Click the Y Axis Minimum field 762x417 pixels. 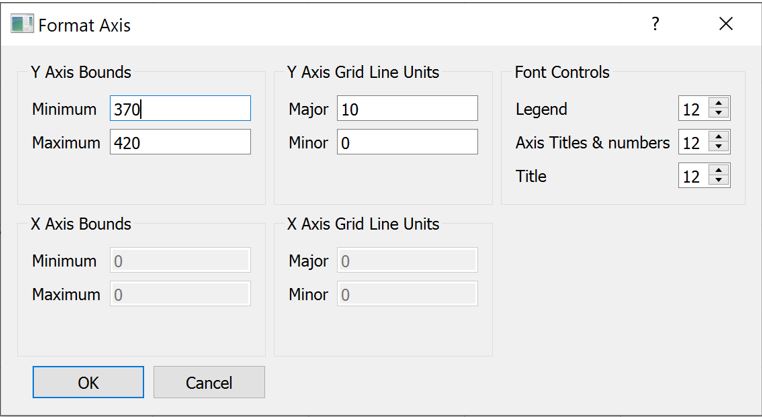(x=180, y=109)
